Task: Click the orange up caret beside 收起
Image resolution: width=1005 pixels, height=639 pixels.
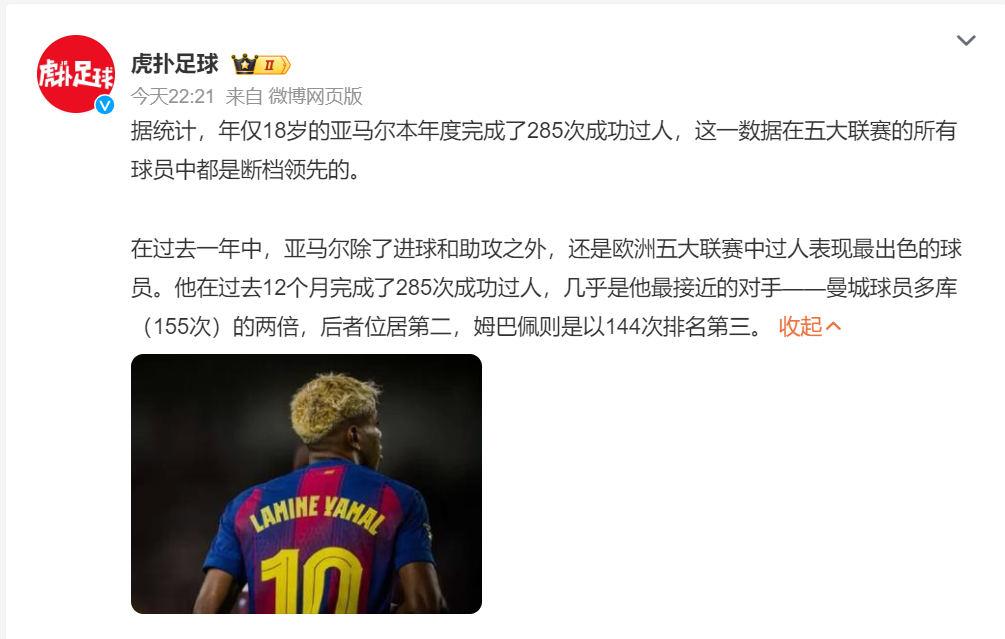Action: tap(833, 326)
